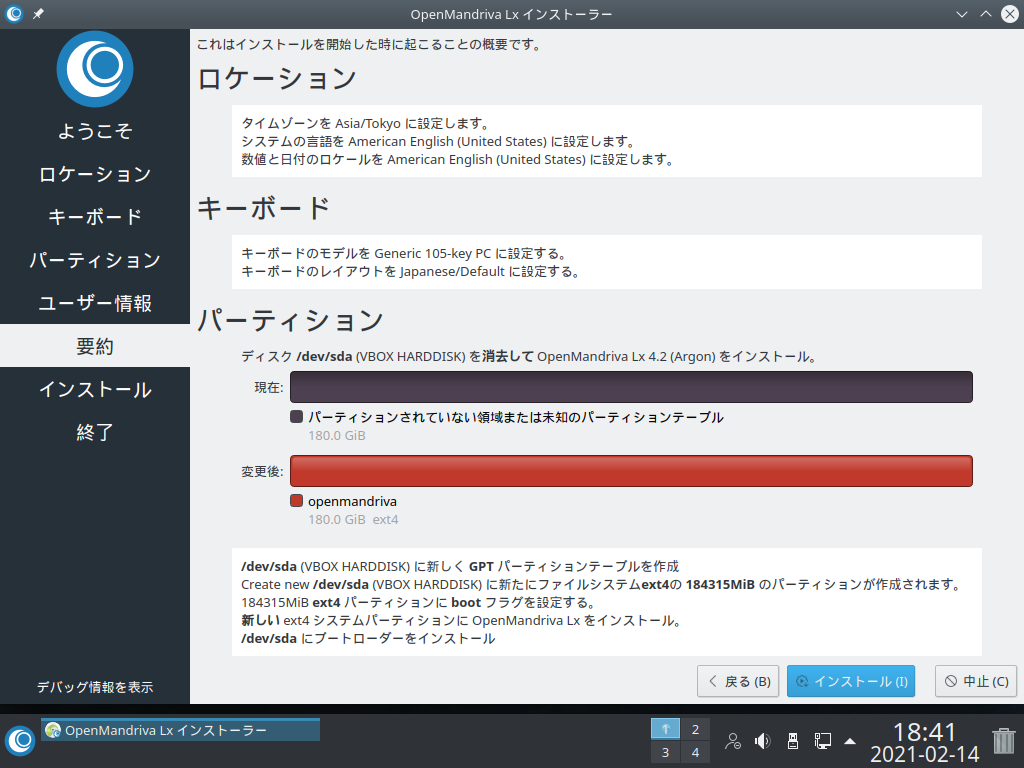Click the キーボード section heading

coord(263,208)
